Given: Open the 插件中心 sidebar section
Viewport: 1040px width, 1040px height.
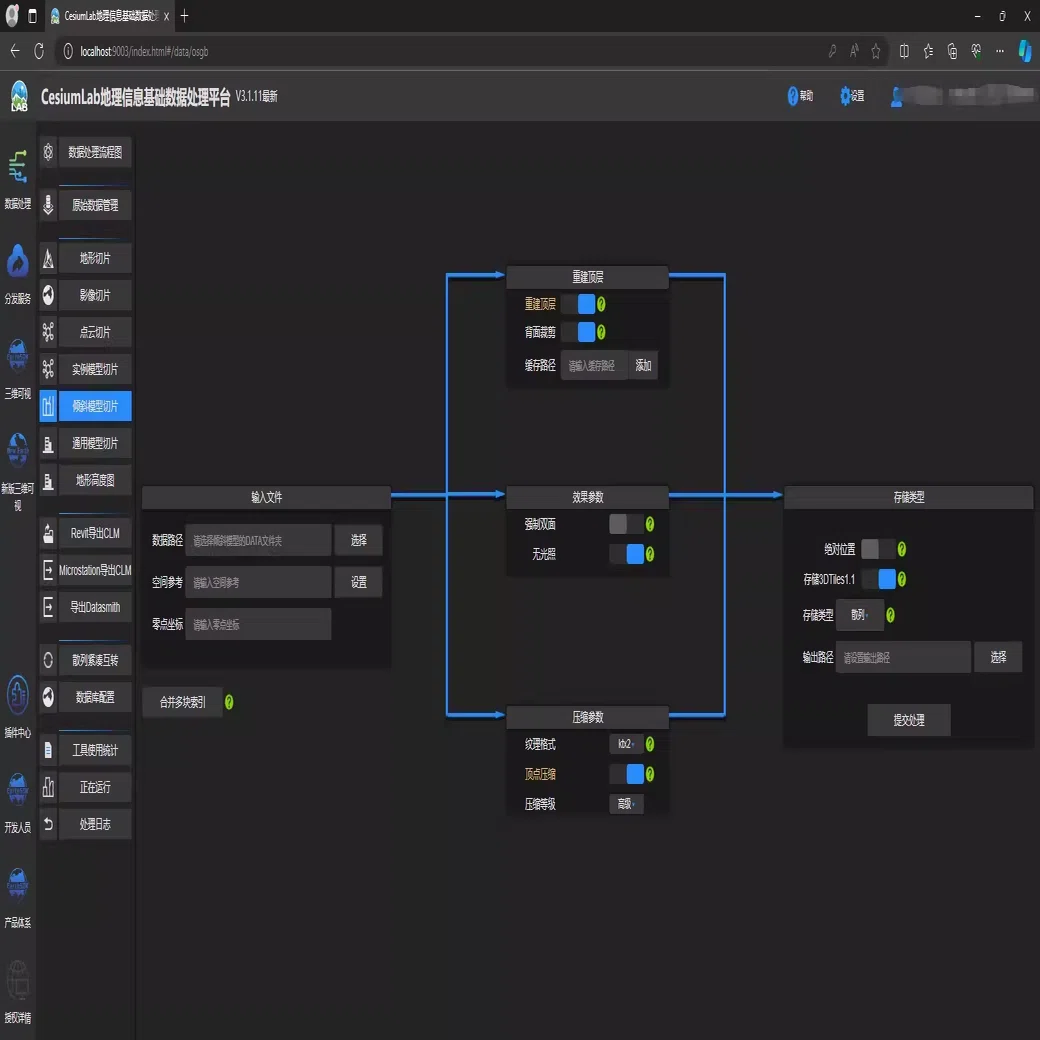Looking at the screenshot, I should tap(17, 707).
